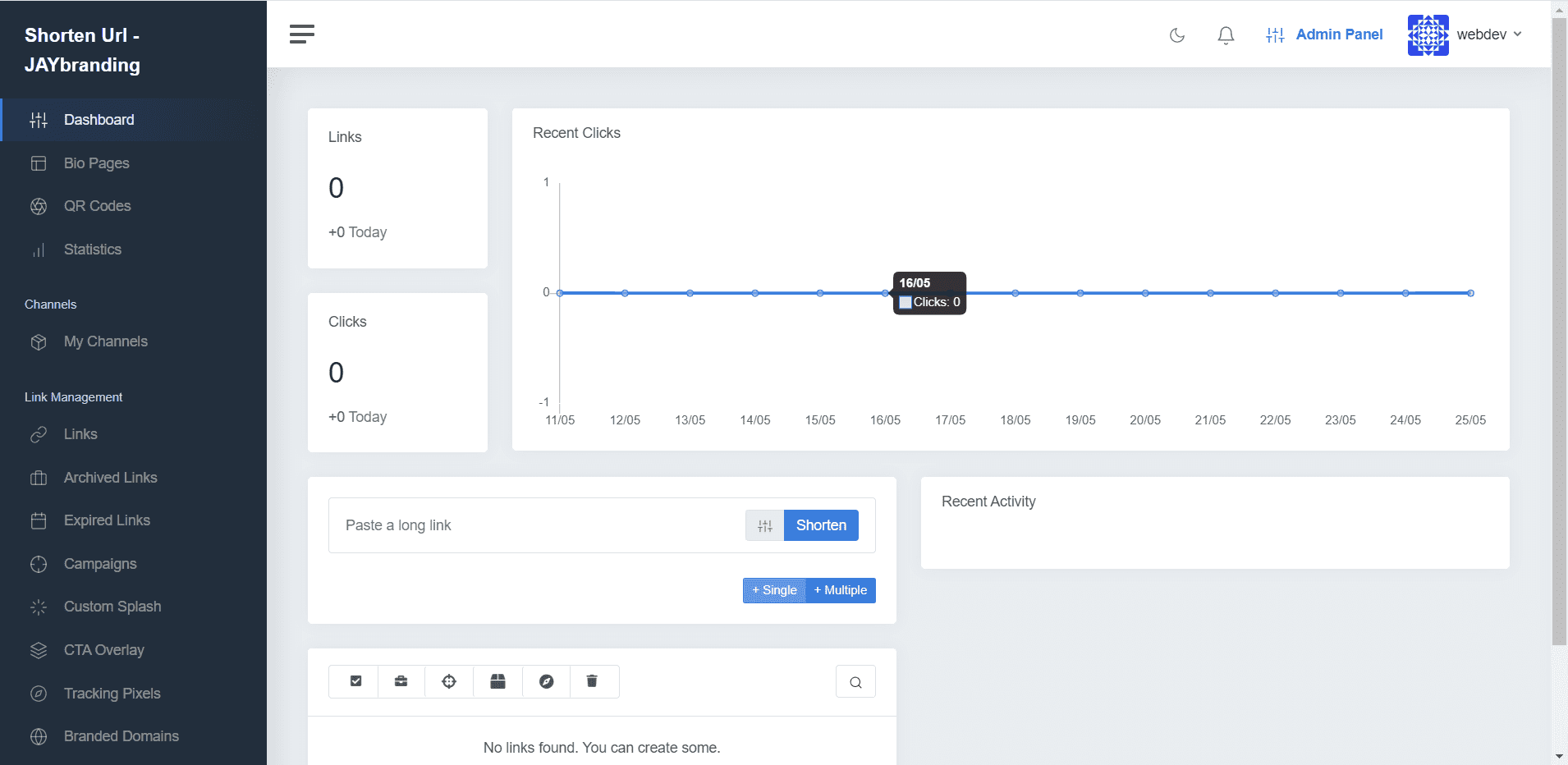This screenshot has width=1568, height=765.
Task: Switch to dark mode moon icon
Action: coord(1177,34)
